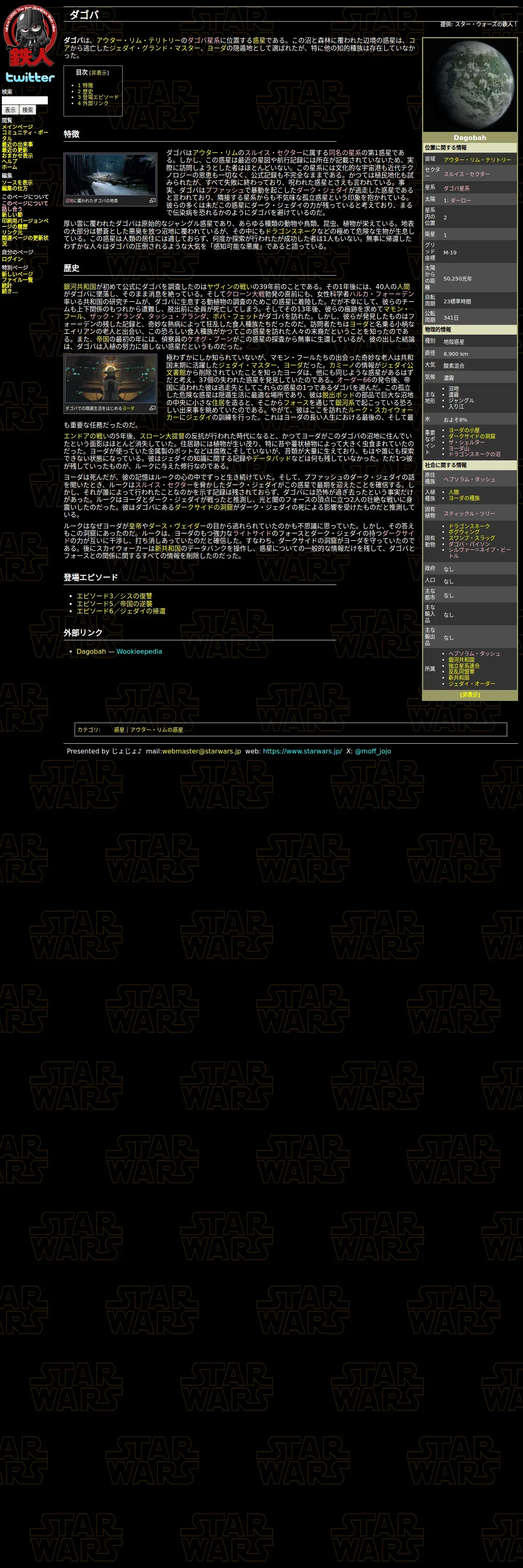The width and height of the screenshot is (523, 1568).
Task: Open 最近の出来事 sidebar link
Action: [17, 144]
